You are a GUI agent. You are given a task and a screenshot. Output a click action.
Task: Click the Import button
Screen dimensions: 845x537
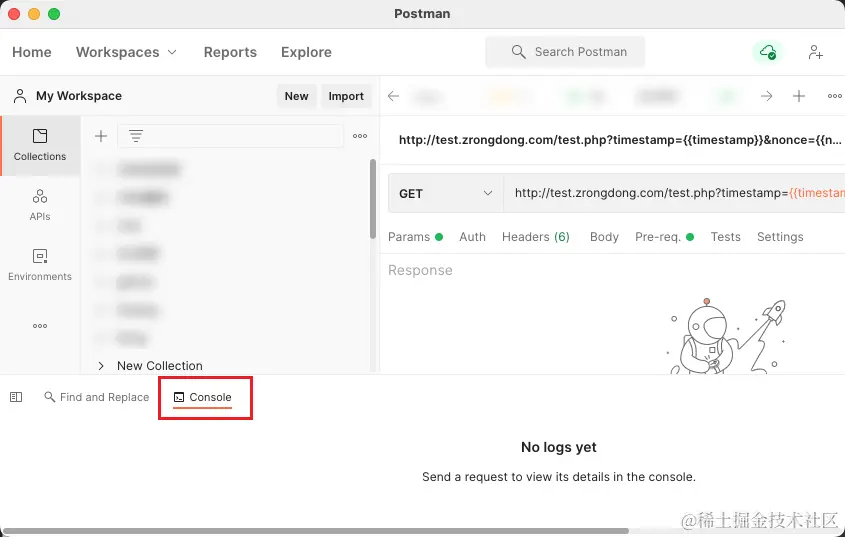346,96
